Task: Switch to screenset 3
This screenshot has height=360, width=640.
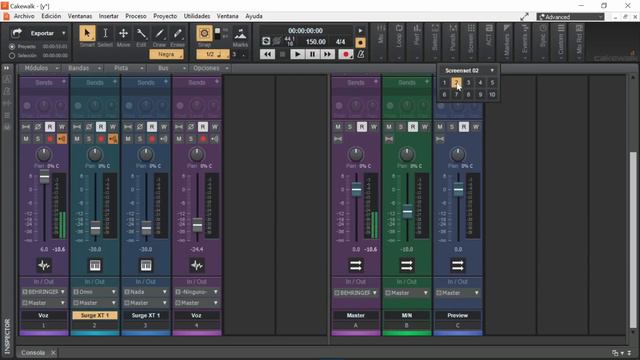Action: tap(468, 83)
